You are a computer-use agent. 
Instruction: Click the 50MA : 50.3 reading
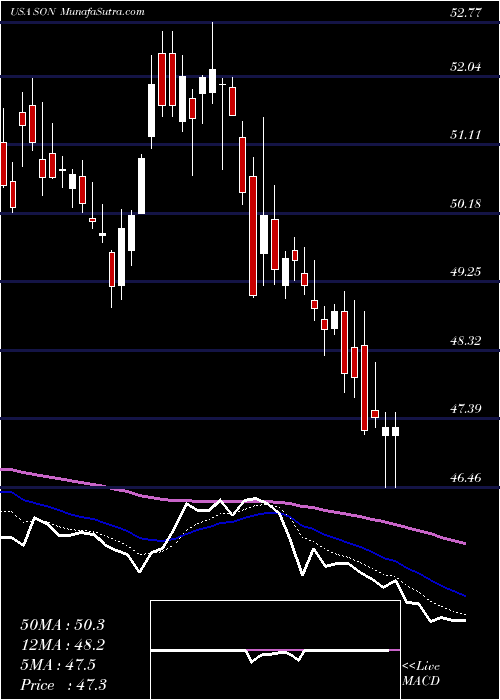[62, 625]
